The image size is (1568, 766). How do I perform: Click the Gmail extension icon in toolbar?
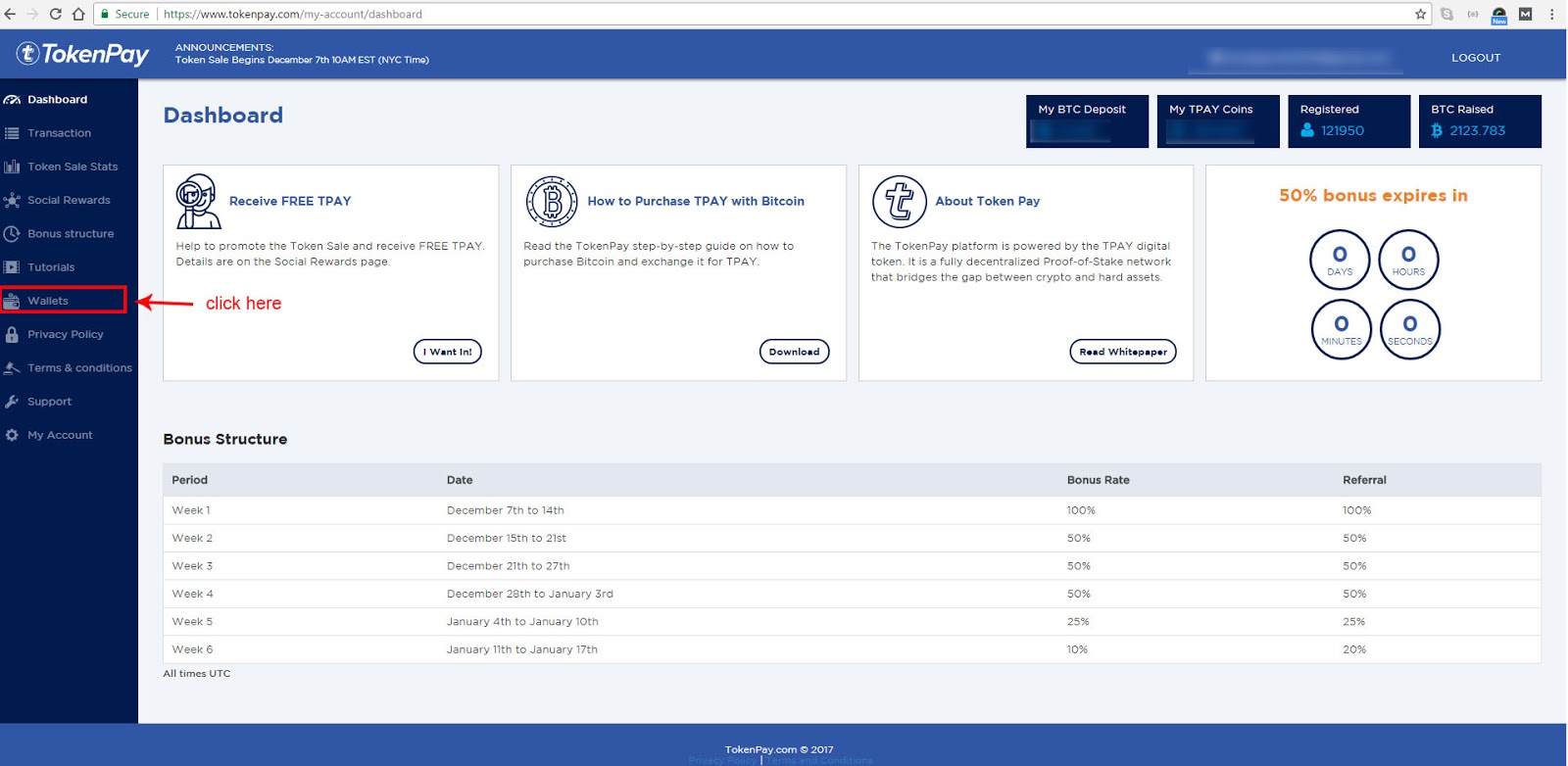point(1525,14)
